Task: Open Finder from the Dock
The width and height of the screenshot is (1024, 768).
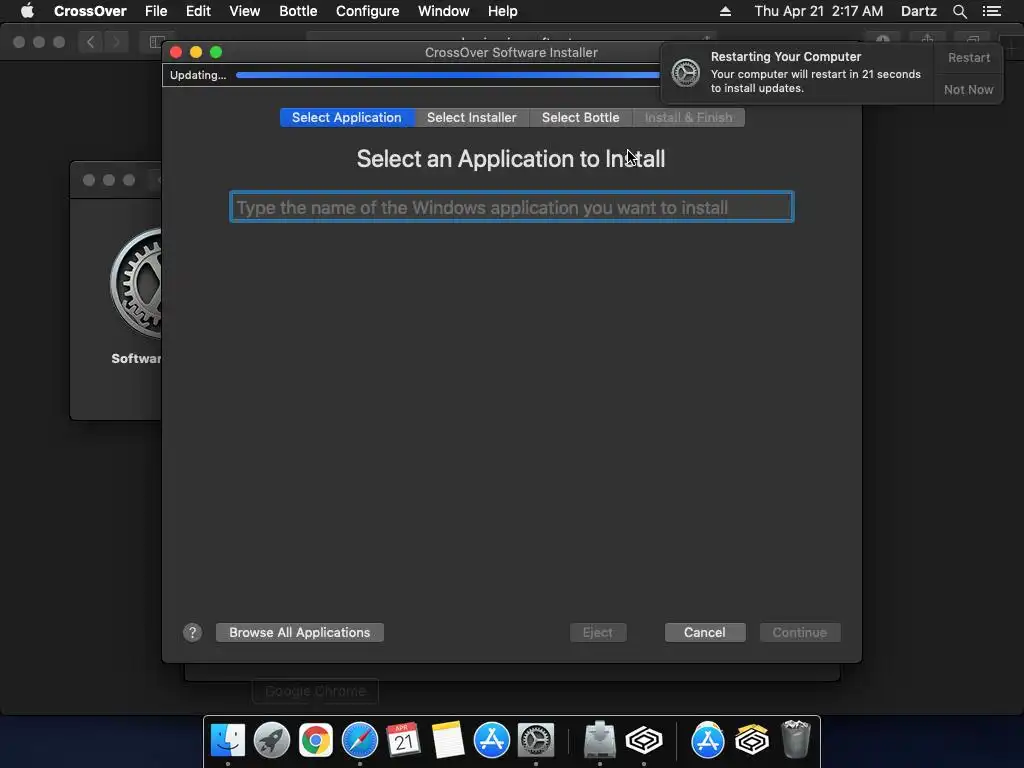Action: (228, 740)
